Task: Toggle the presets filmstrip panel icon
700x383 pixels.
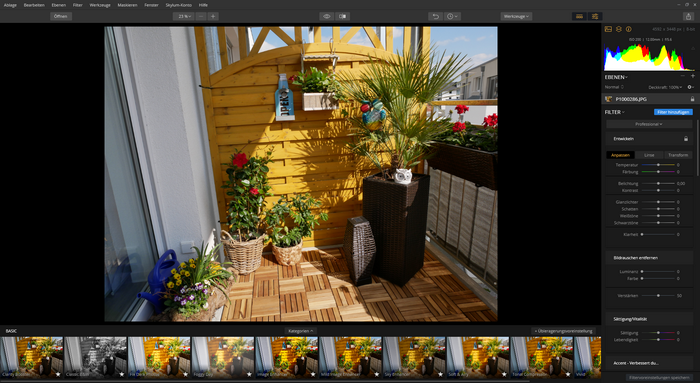Action: pos(579,16)
